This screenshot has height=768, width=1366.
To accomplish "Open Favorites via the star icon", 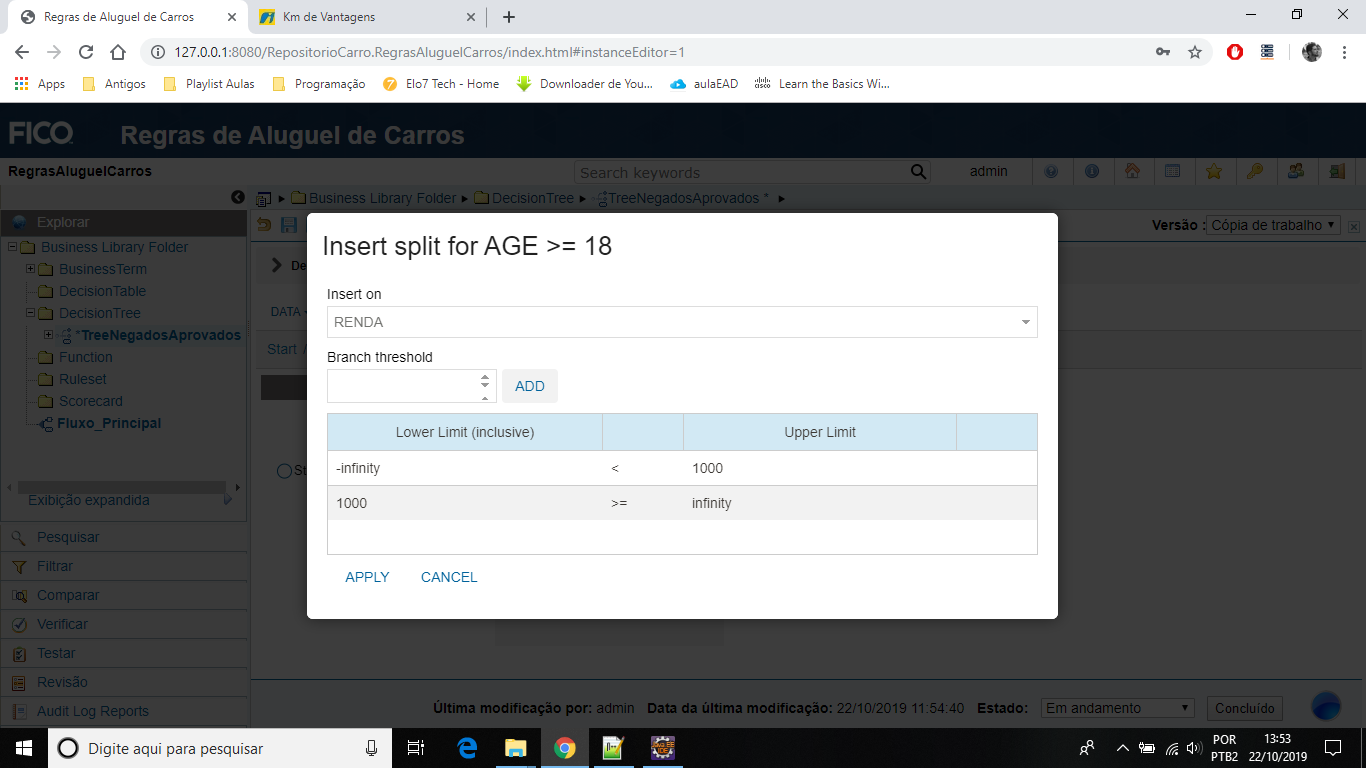I will (x=1215, y=171).
